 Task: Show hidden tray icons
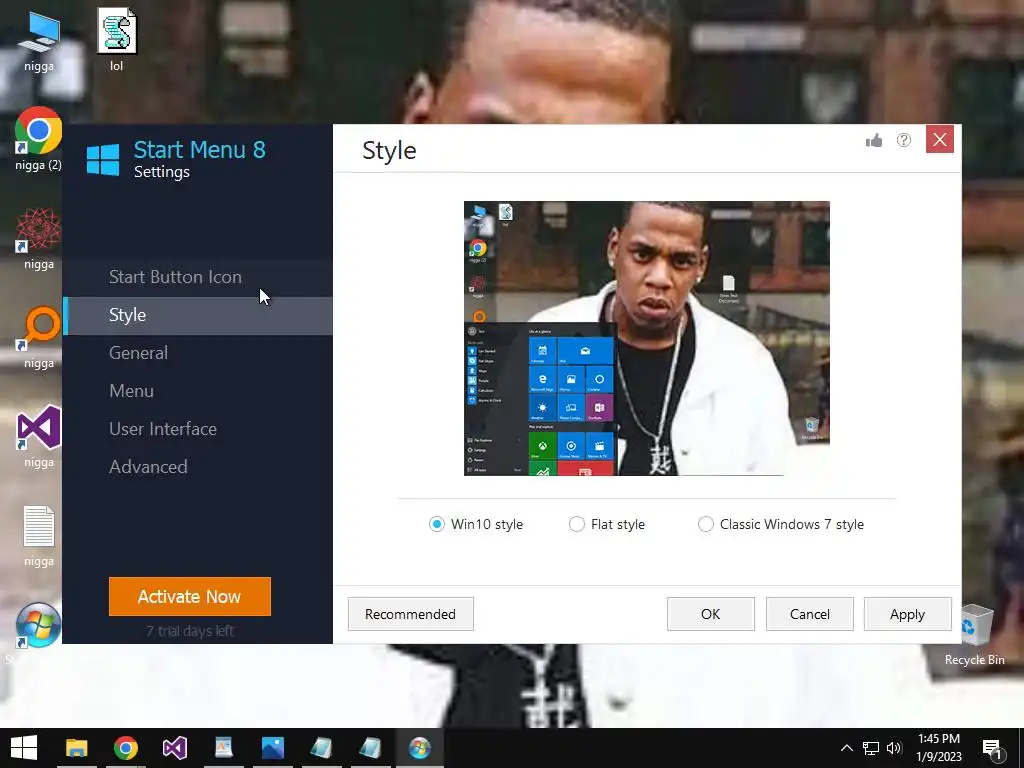click(x=846, y=748)
